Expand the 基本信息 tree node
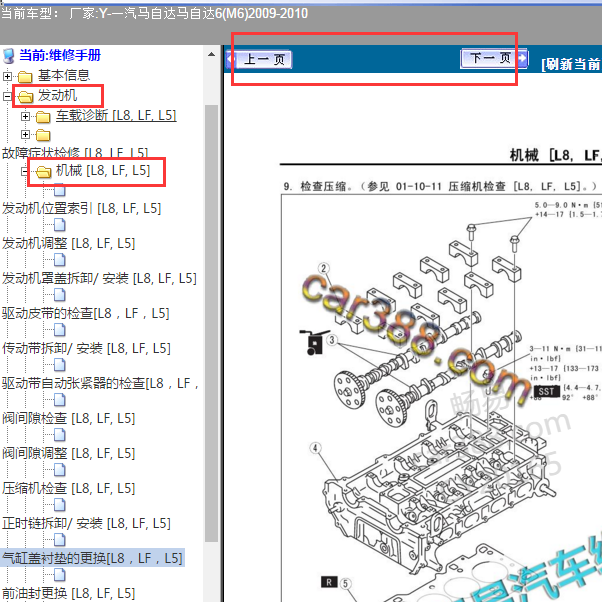Image resolution: width=602 pixels, height=602 pixels. [7, 76]
